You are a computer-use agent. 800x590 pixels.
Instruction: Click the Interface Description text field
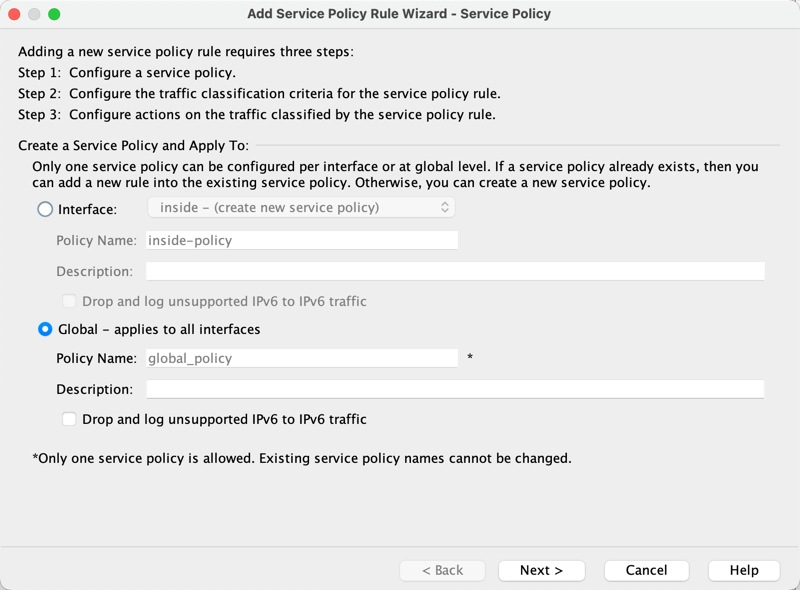click(455, 271)
